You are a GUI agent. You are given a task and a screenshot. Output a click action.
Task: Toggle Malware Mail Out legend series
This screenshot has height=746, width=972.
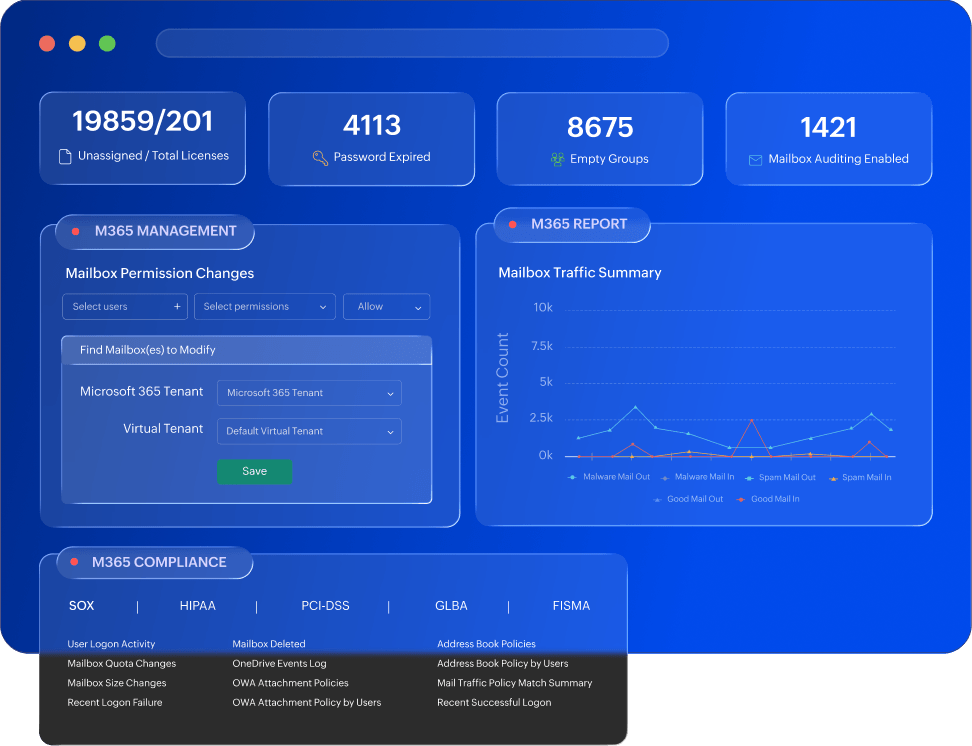609,477
